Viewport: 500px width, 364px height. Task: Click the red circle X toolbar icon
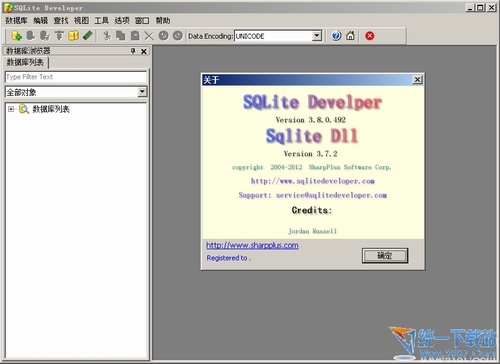tap(369, 36)
